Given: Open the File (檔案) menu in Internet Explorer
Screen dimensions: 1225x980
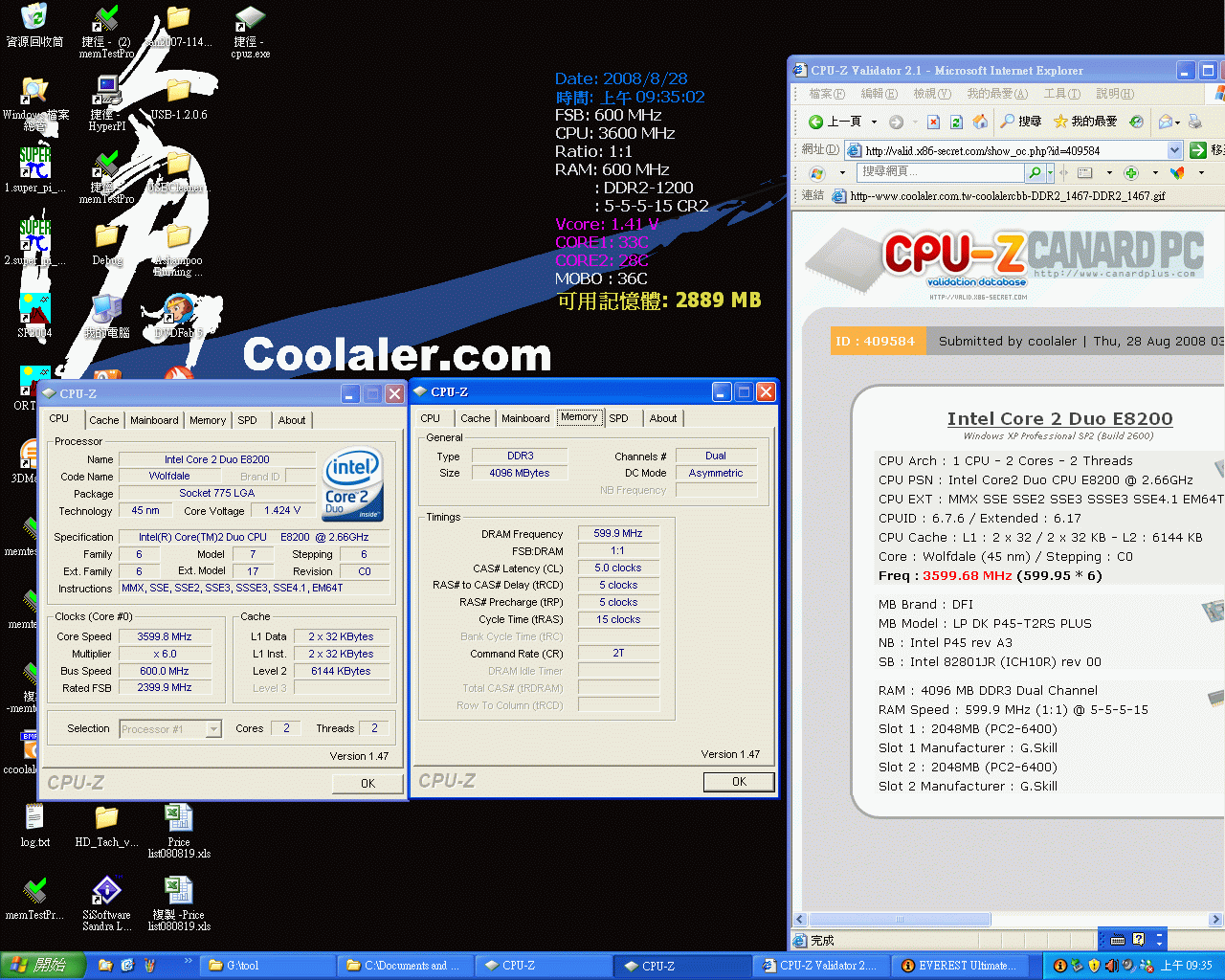Looking at the screenshot, I should [x=827, y=94].
